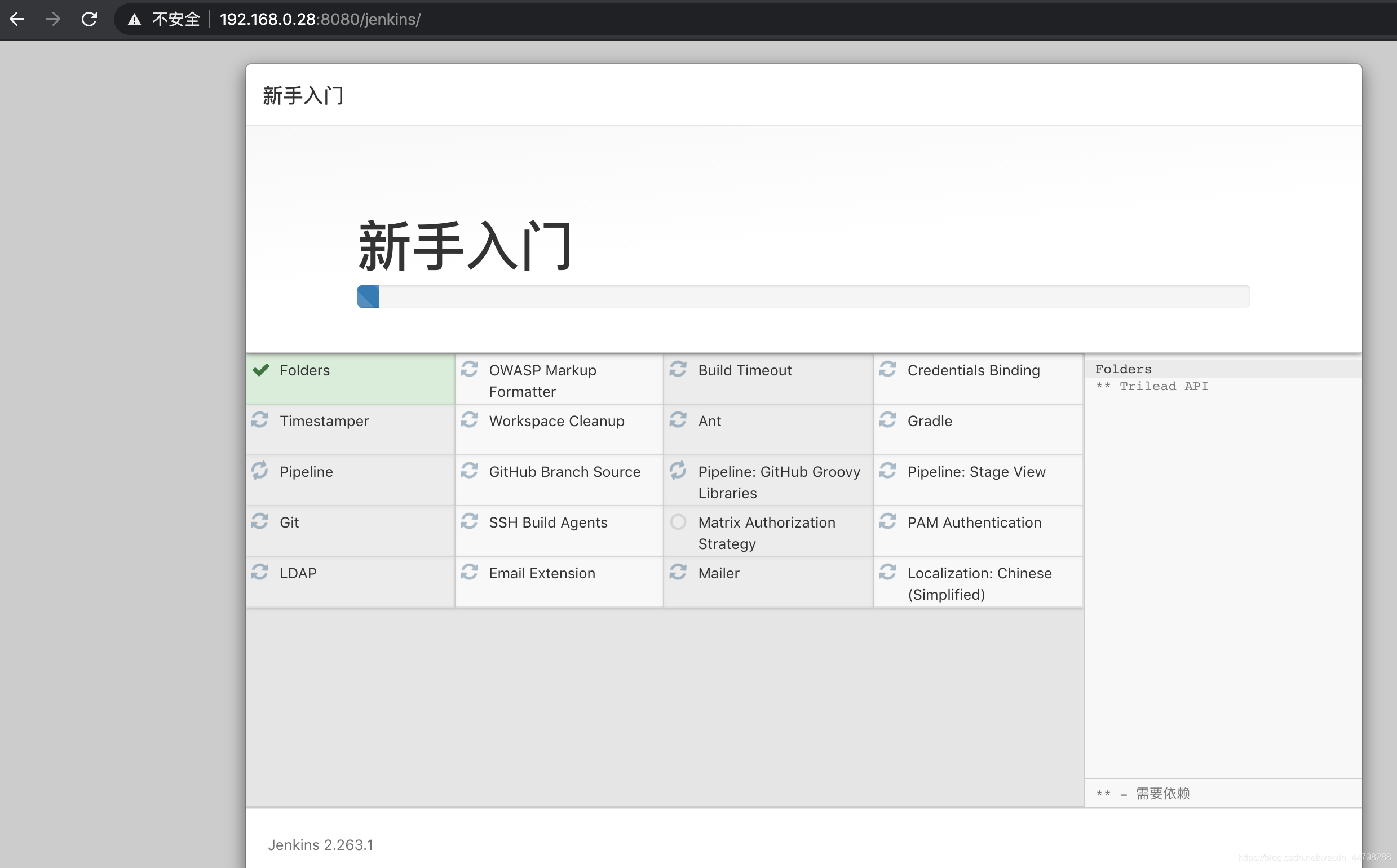The height and width of the screenshot is (868, 1397).
Task: Click the 需要依赖 legend text
Action: pos(1162,794)
